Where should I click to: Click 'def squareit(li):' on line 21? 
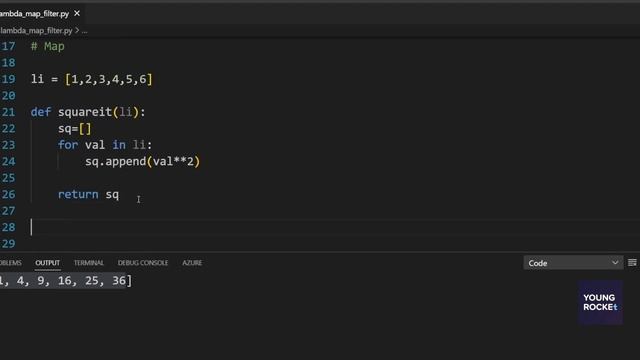pos(88,112)
